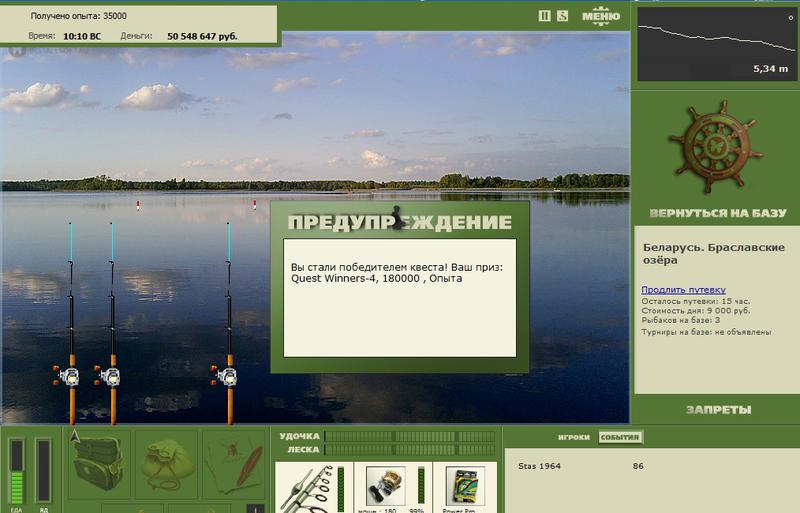Click the food level gauge

(17, 471)
